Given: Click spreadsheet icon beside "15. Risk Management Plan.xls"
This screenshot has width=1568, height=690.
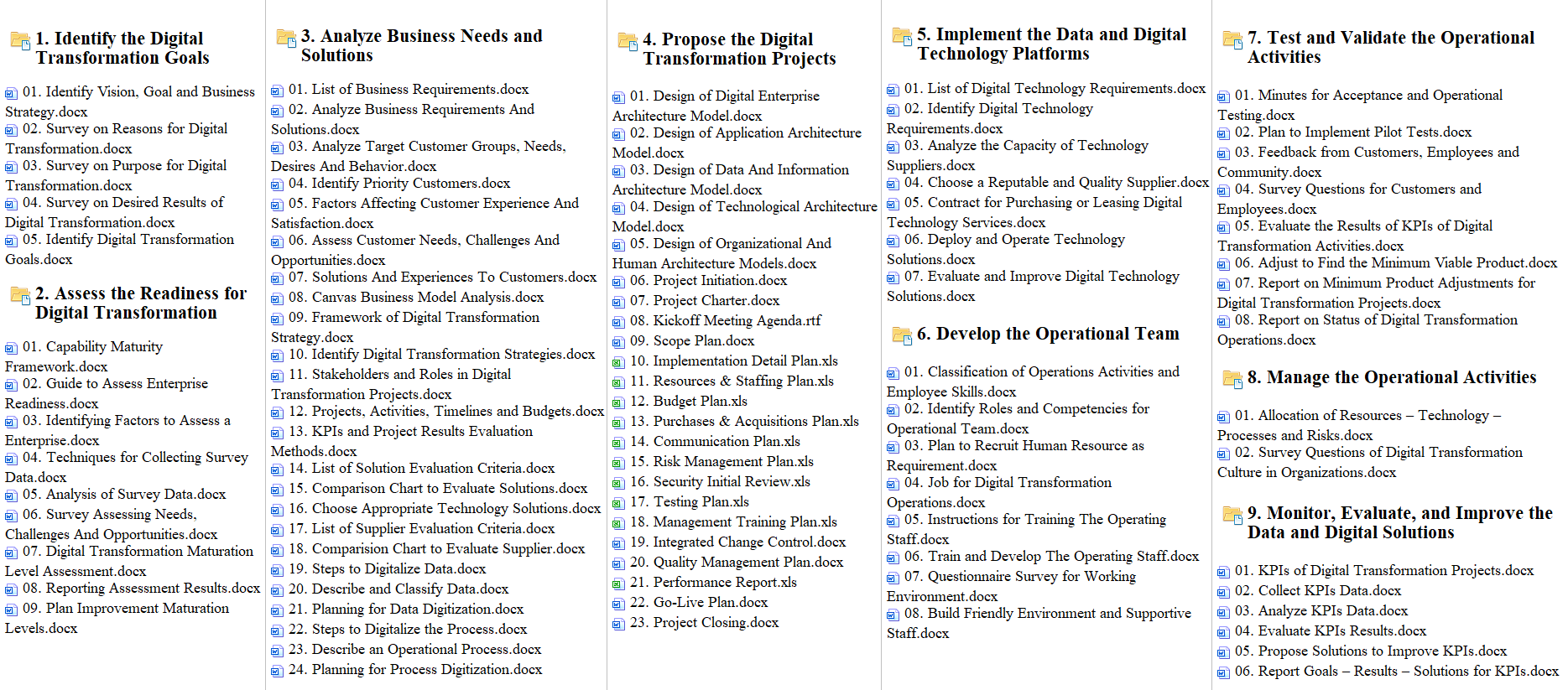Looking at the screenshot, I should coord(618,463).
